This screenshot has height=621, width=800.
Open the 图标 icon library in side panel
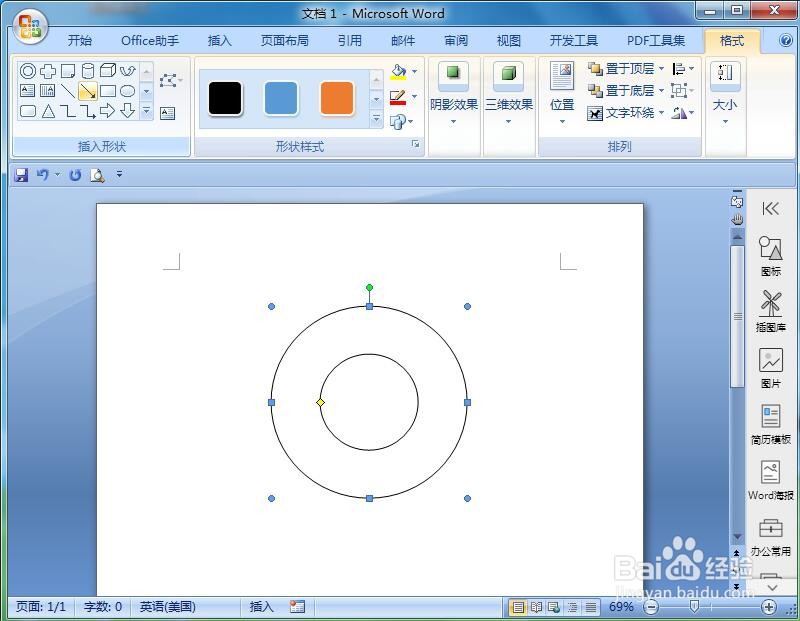[x=770, y=256]
